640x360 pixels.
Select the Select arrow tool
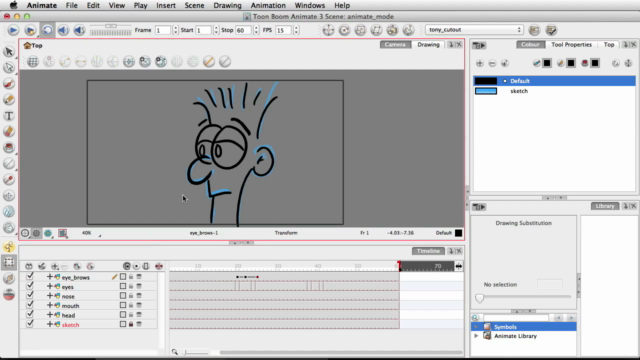click(x=9, y=51)
